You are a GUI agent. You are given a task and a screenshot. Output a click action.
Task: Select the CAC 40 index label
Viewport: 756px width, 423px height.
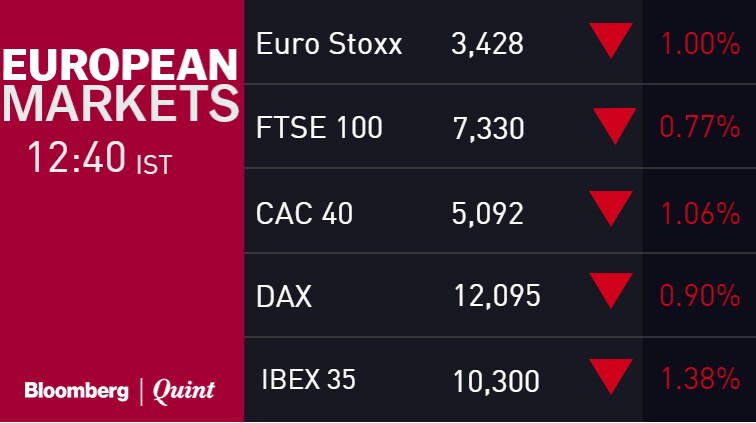coord(304,213)
